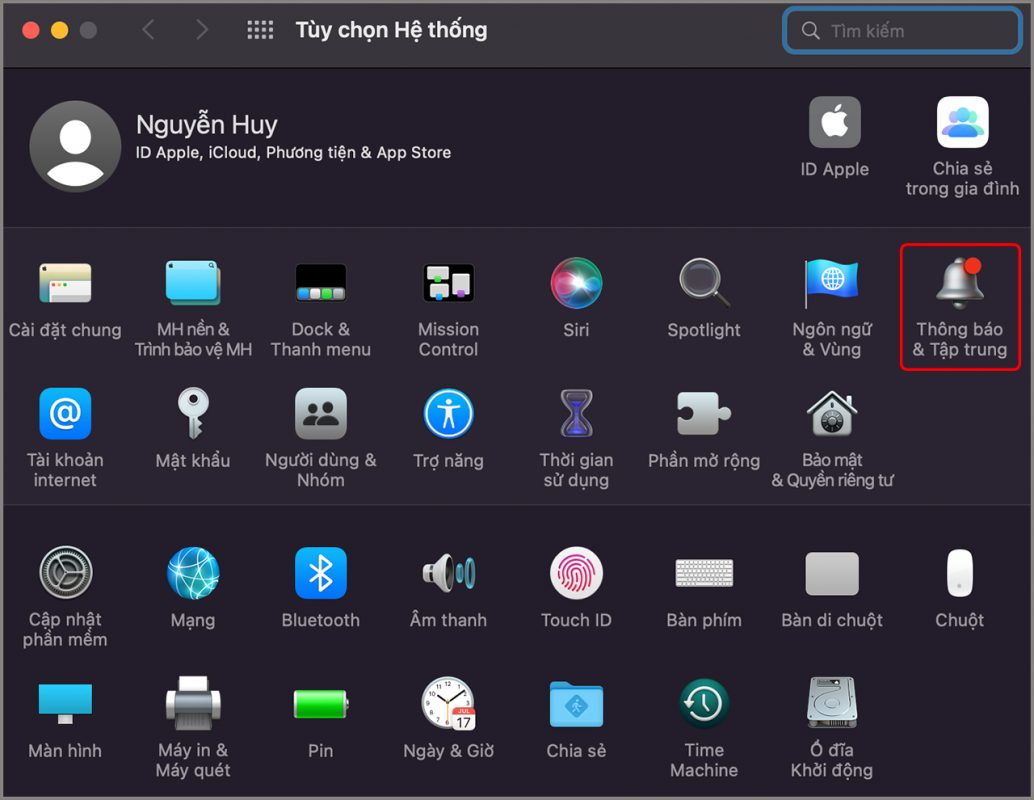Screen dimensions: 1034x800
Task: Click ID Apple, iCloud, Phương tiện subtitle
Action: tap(293, 152)
